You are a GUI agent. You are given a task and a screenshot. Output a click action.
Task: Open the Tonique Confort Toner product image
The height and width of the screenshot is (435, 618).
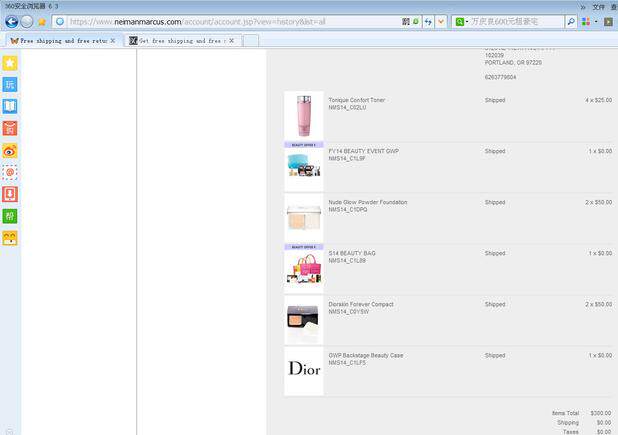[x=304, y=116]
